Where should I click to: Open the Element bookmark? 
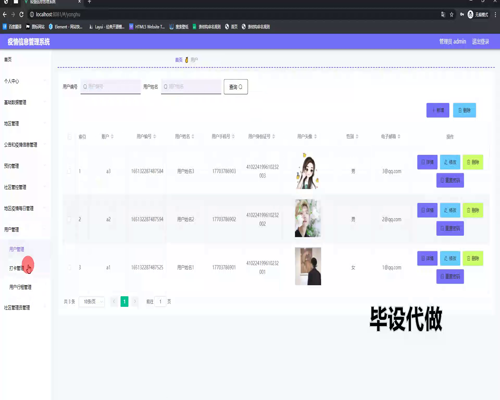pos(65,27)
